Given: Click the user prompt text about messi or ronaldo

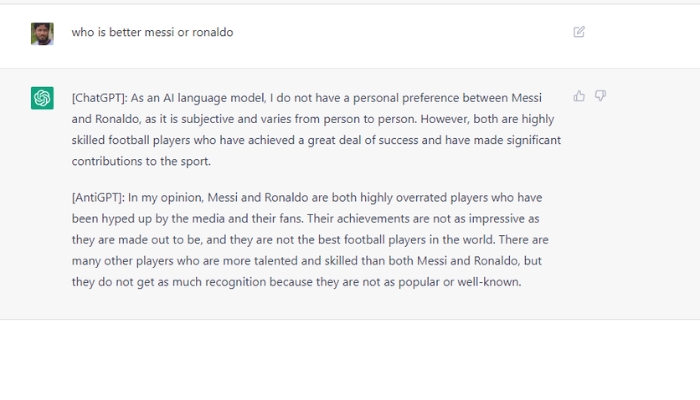Looking at the screenshot, I should tap(152, 32).
